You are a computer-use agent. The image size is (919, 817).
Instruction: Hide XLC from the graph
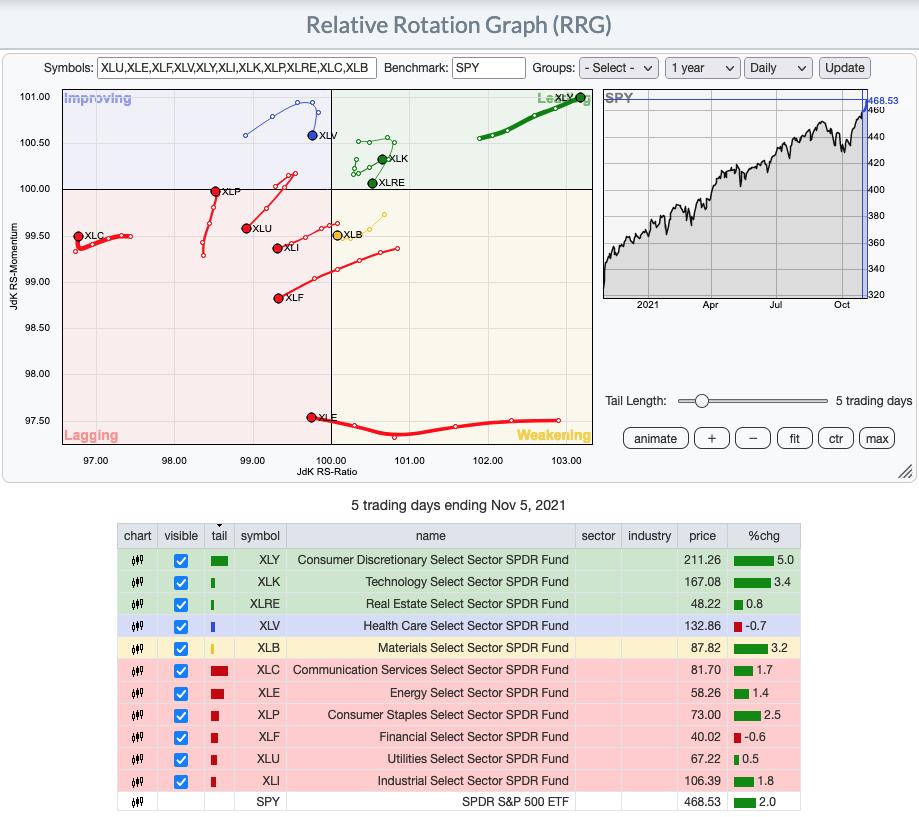coord(181,671)
